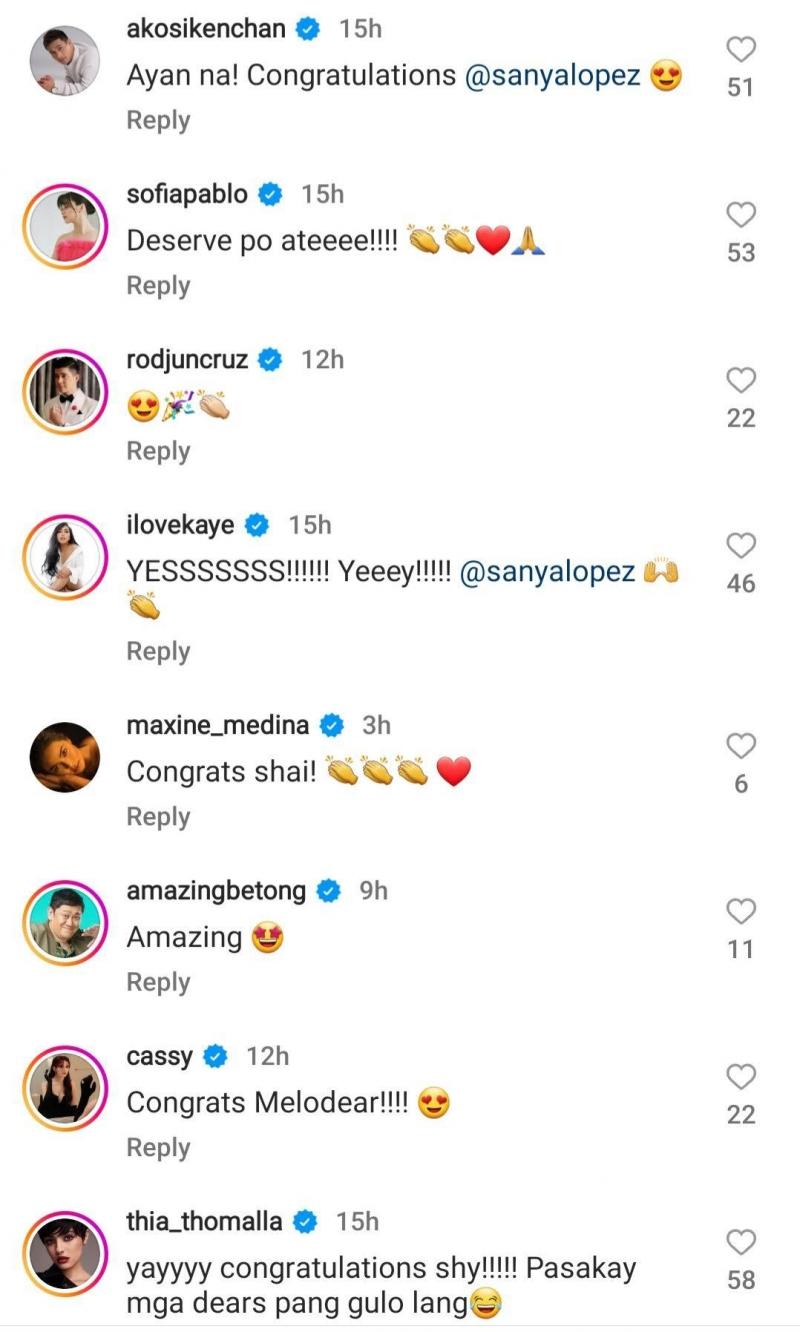Tap the heart on sofiapablo's comment
The height and width of the screenshot is (1332, 800).
pos(741,215)
